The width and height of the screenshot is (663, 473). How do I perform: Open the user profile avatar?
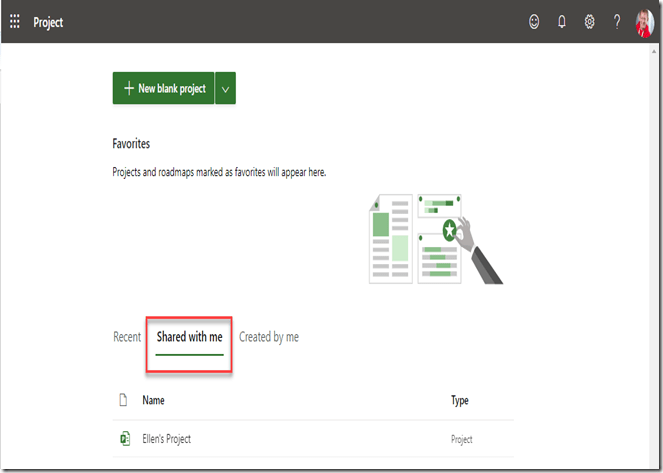tap(644, 22)
